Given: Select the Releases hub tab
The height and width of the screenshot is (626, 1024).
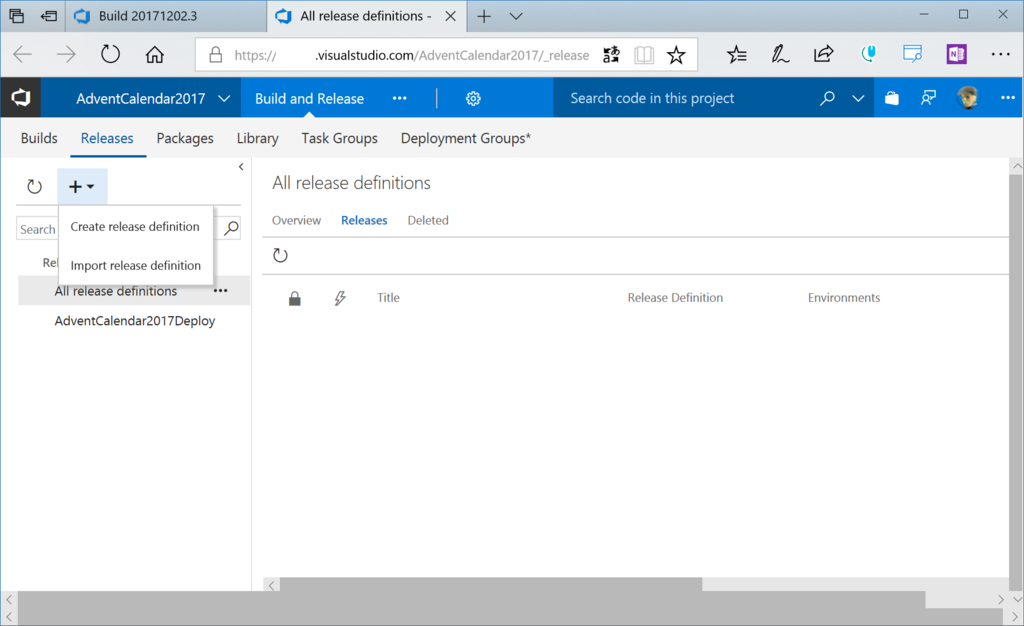Looking at the screenshot, I should point(107,138).
